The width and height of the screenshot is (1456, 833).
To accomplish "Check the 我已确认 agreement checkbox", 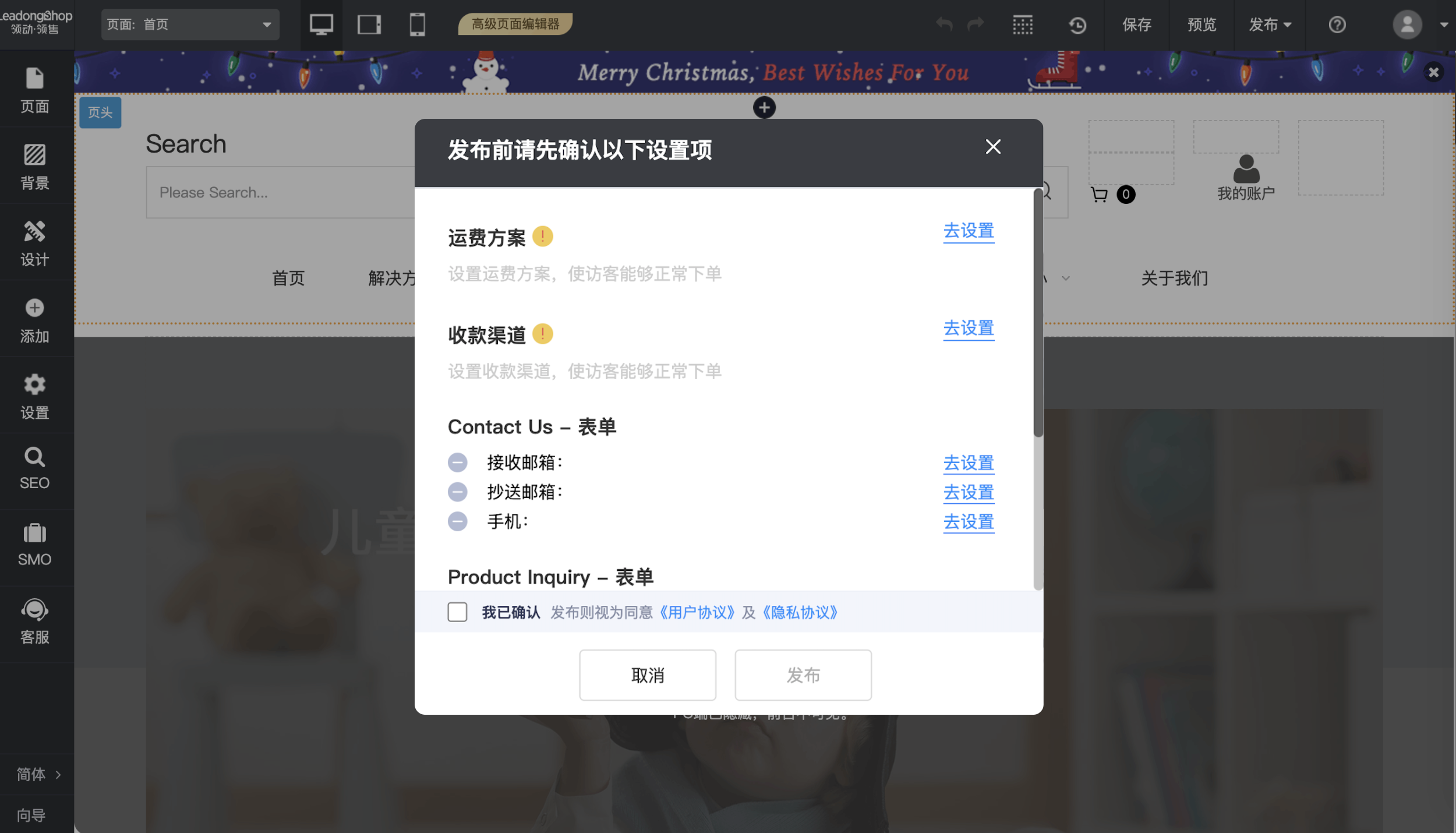I will click(458, 612).
